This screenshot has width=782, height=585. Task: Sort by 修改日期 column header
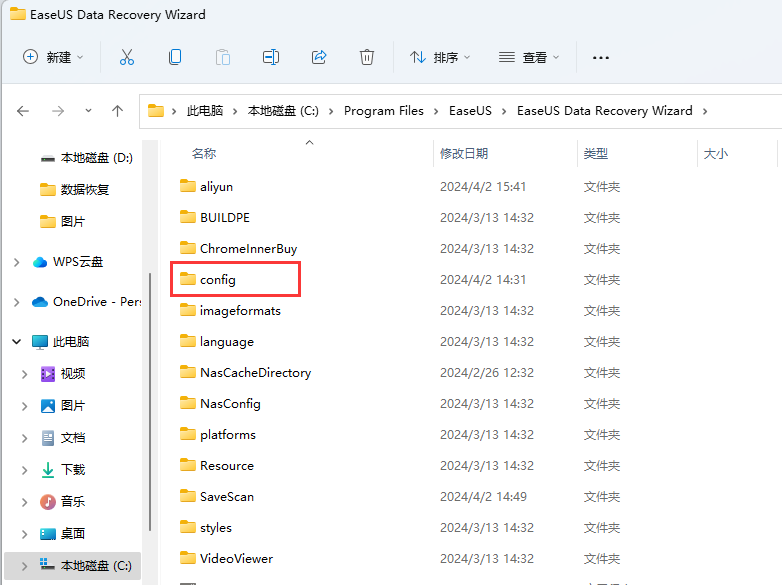click(x=464, y=154)
